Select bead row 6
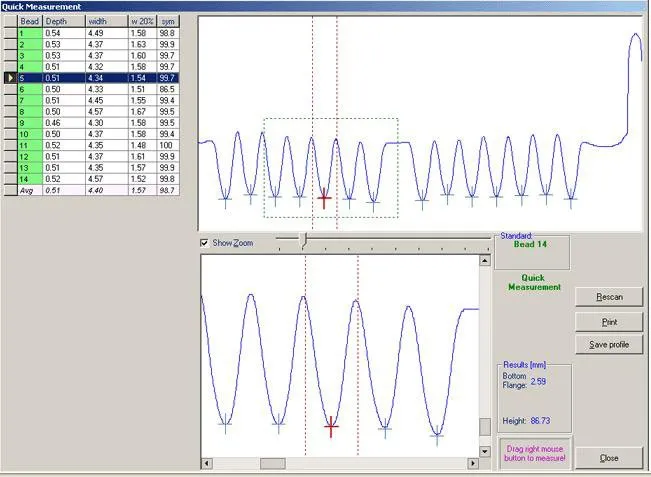The image size is (651, 477). tap(91, 89)
